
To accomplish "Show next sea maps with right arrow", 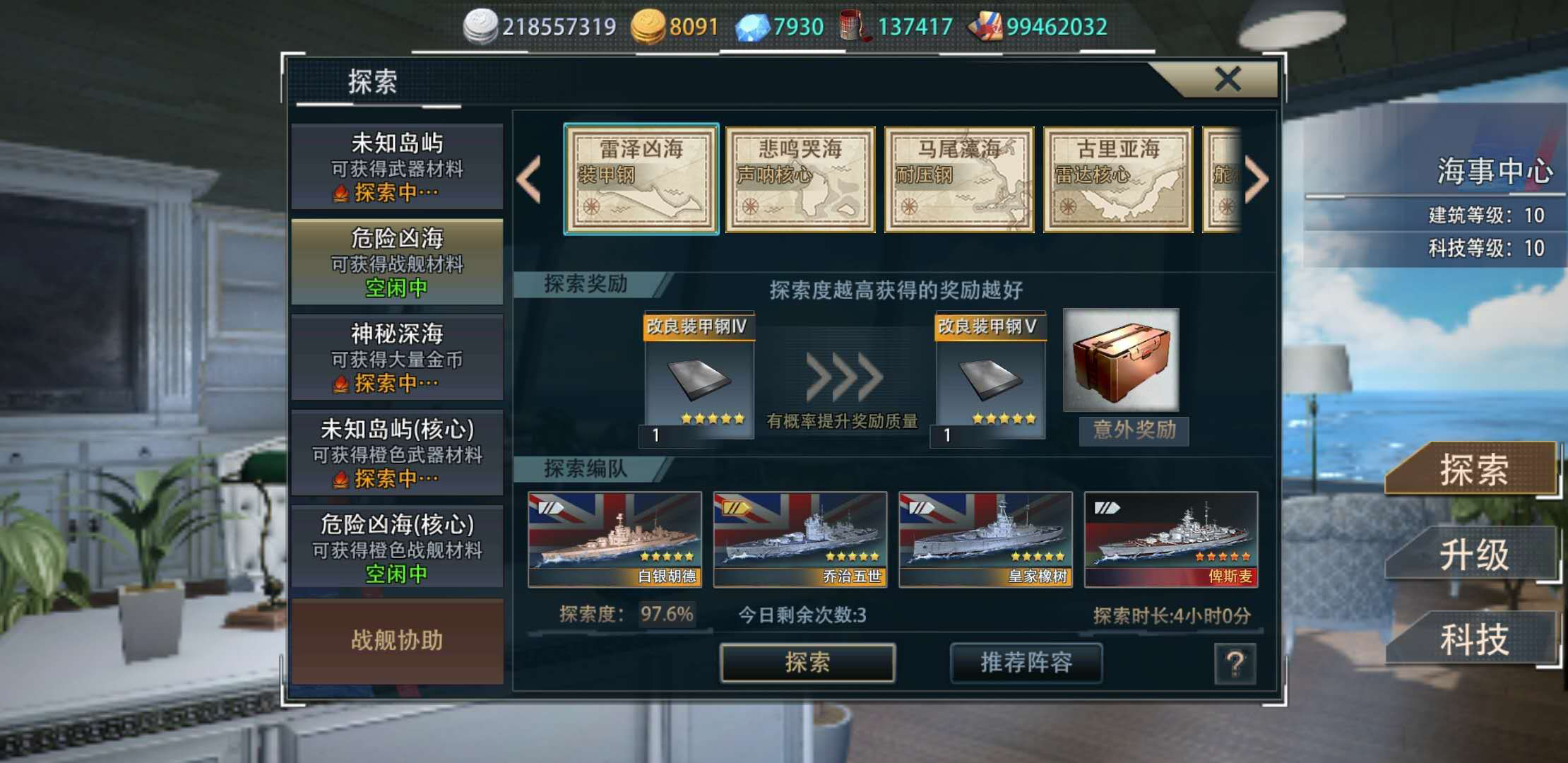I will click(1257, 179).
